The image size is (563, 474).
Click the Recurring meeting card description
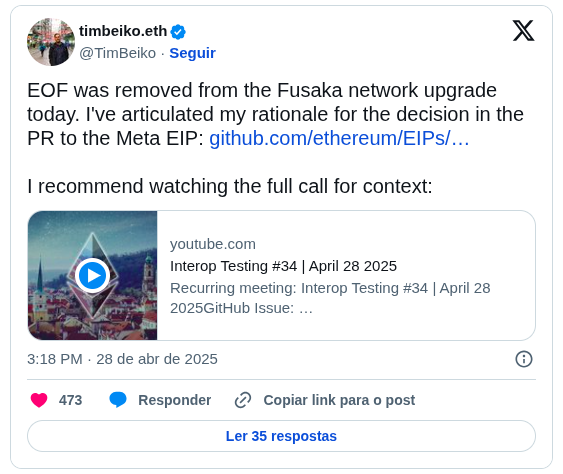point(330,298)
